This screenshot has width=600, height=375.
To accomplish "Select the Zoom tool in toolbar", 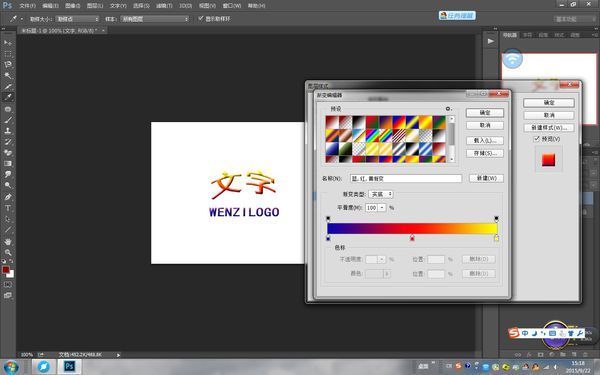I will (x=8, y=253).
